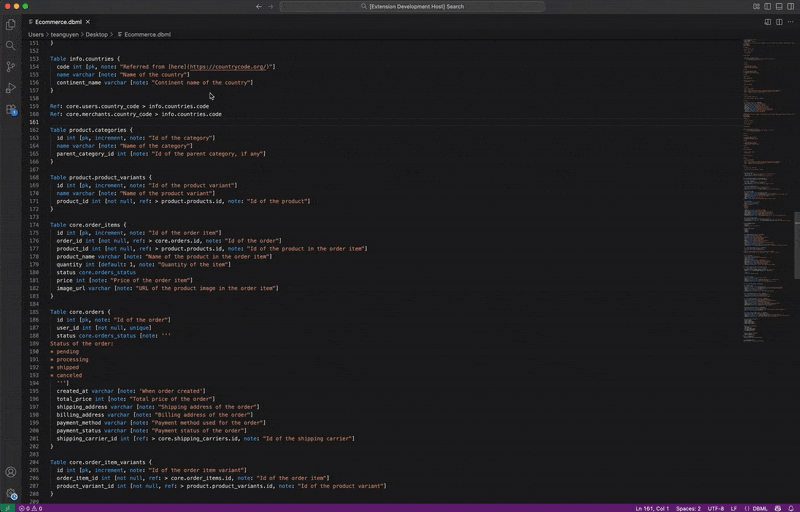Open the Desktop breadcrumb
The height and width of the screenshot is (512, 800).
coord(96,35)
